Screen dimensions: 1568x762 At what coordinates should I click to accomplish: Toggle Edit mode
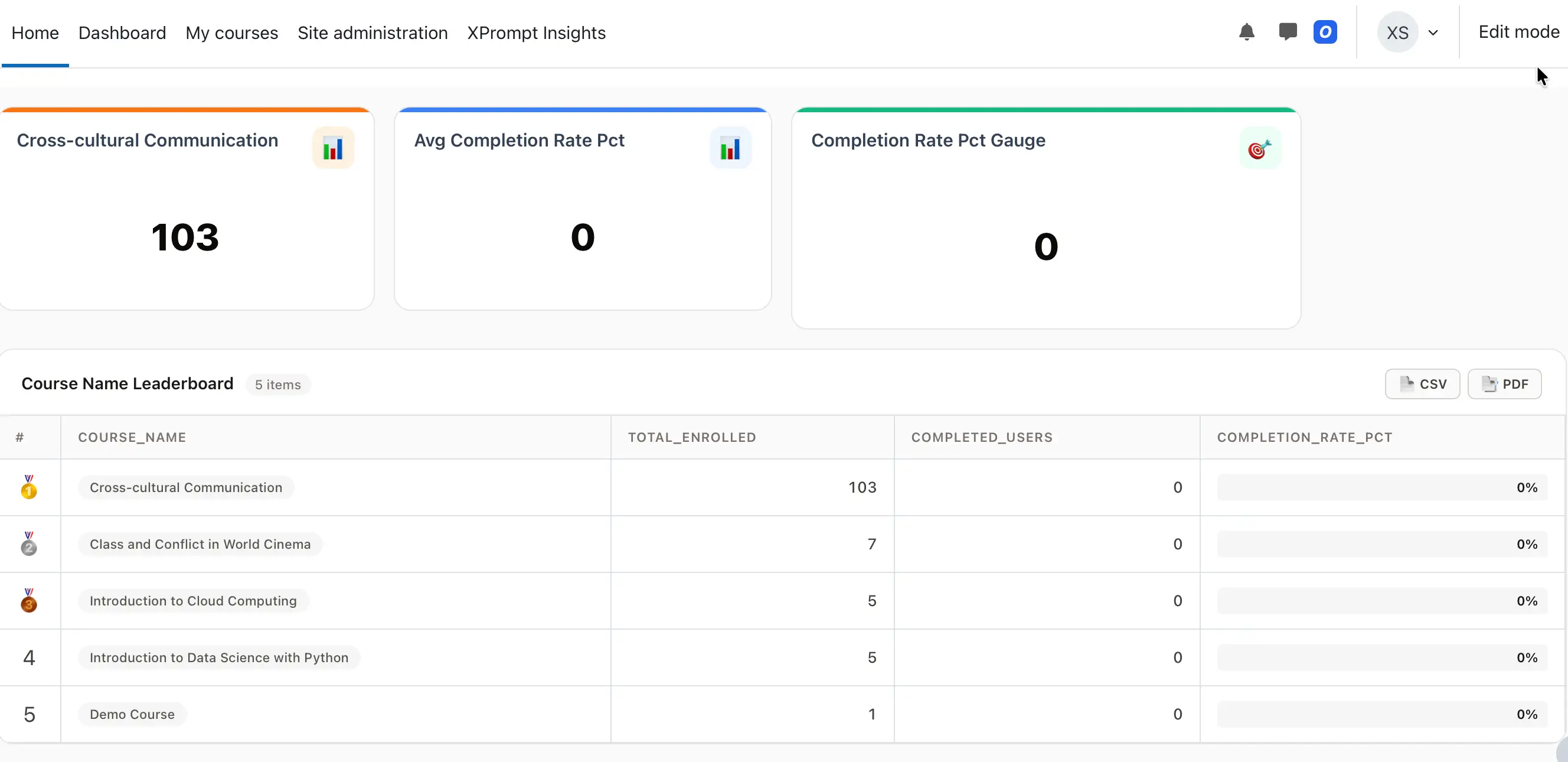click(1518, 32)
